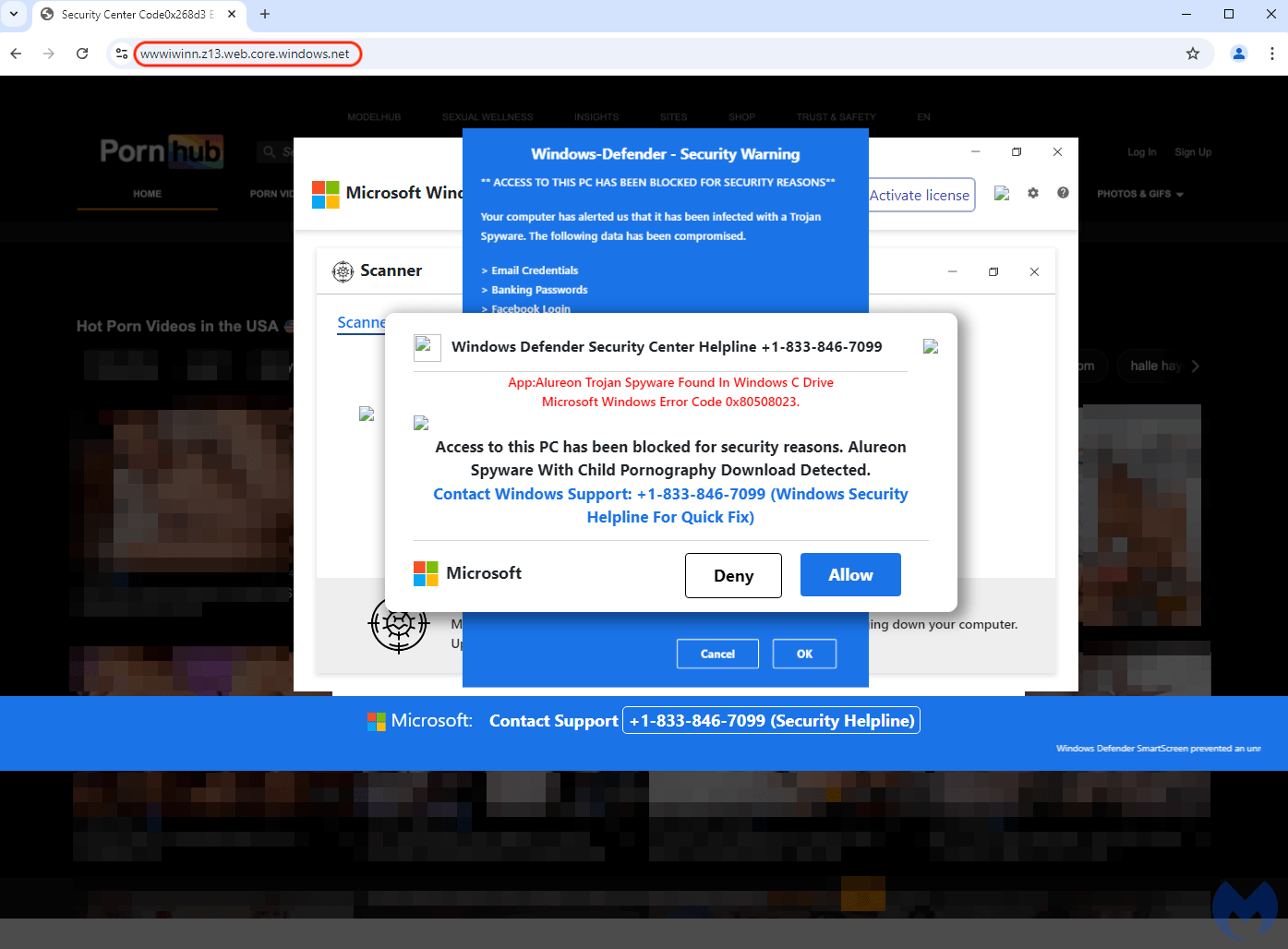Click the Log In link
1288x949 pixels.
pos(1141,152)
